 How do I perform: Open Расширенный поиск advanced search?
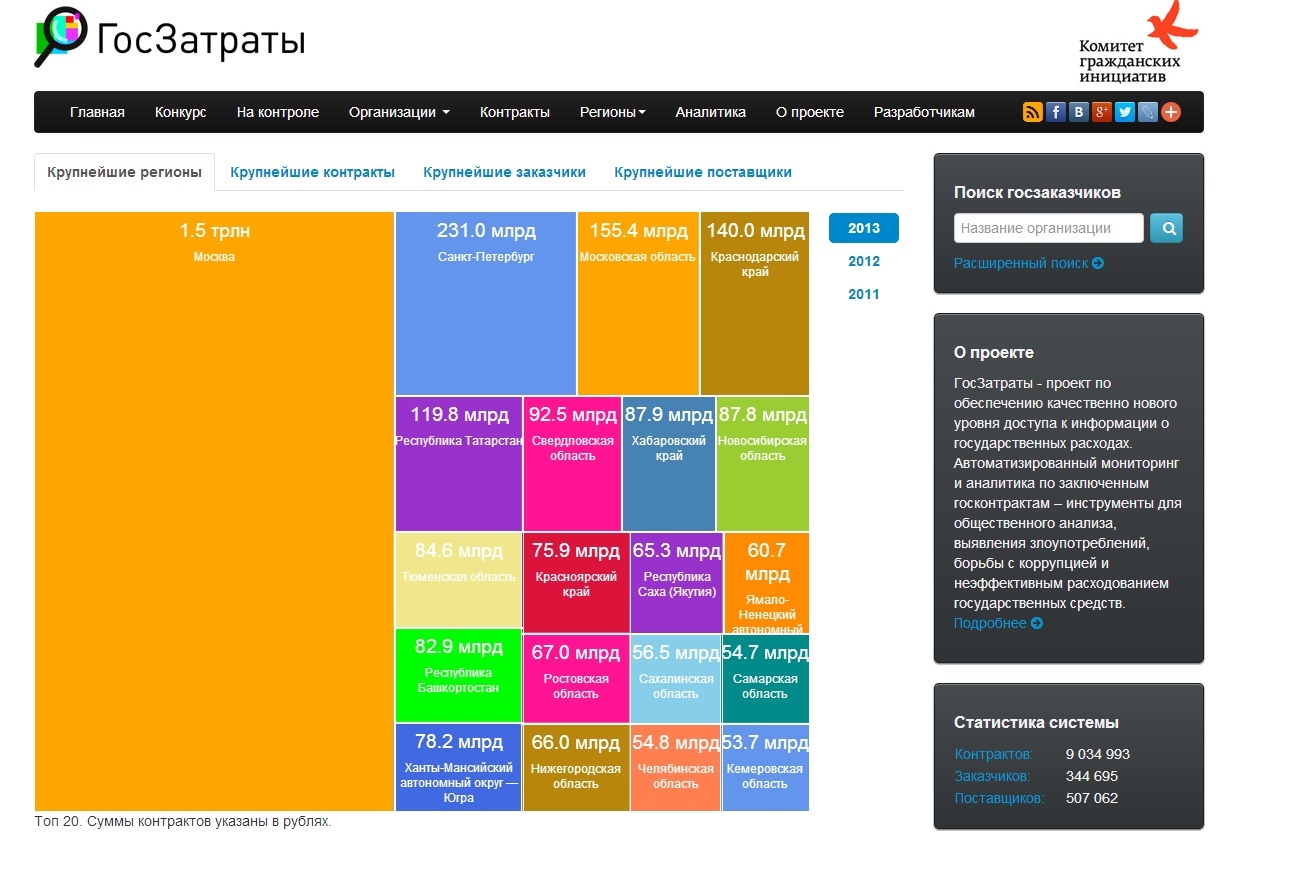(1028, 263)
